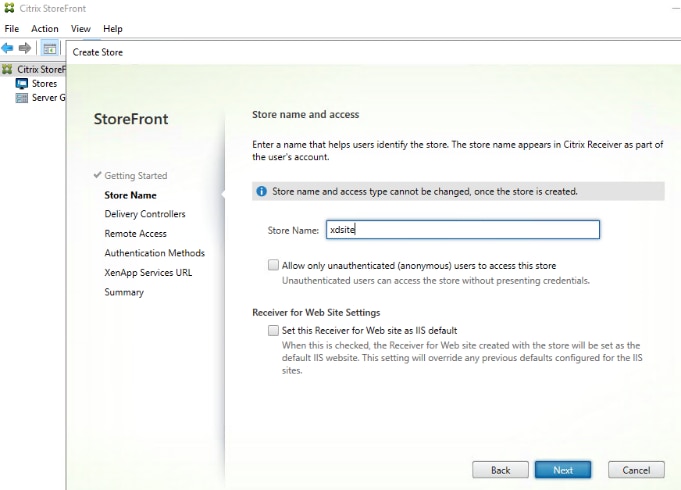Open the File menu
Image resolution: width=681 pixels, height=490 pixels.
click(x=12, y=29)
